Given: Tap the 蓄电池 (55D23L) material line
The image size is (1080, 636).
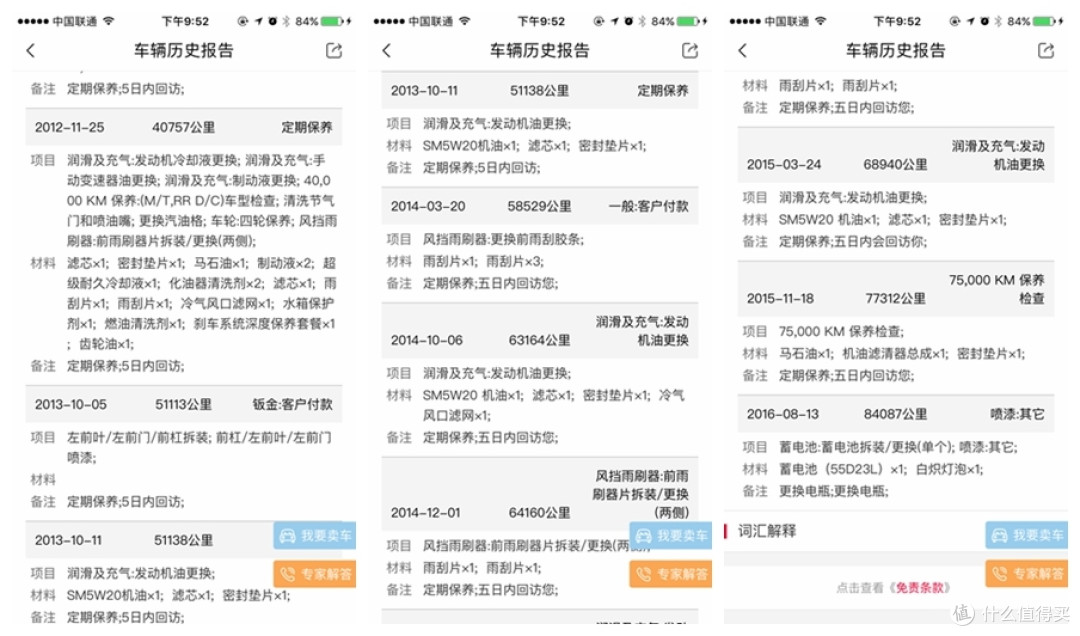Looking at the screenshot, I should pyautogui.click(x=881, y=469).
